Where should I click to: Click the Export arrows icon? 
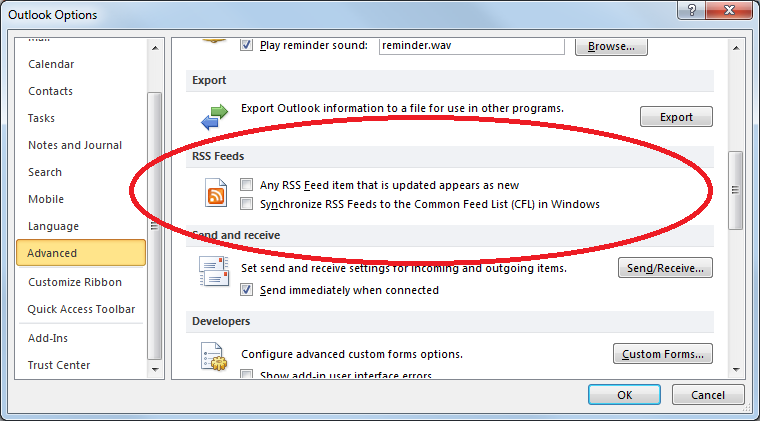click(214, 117)
